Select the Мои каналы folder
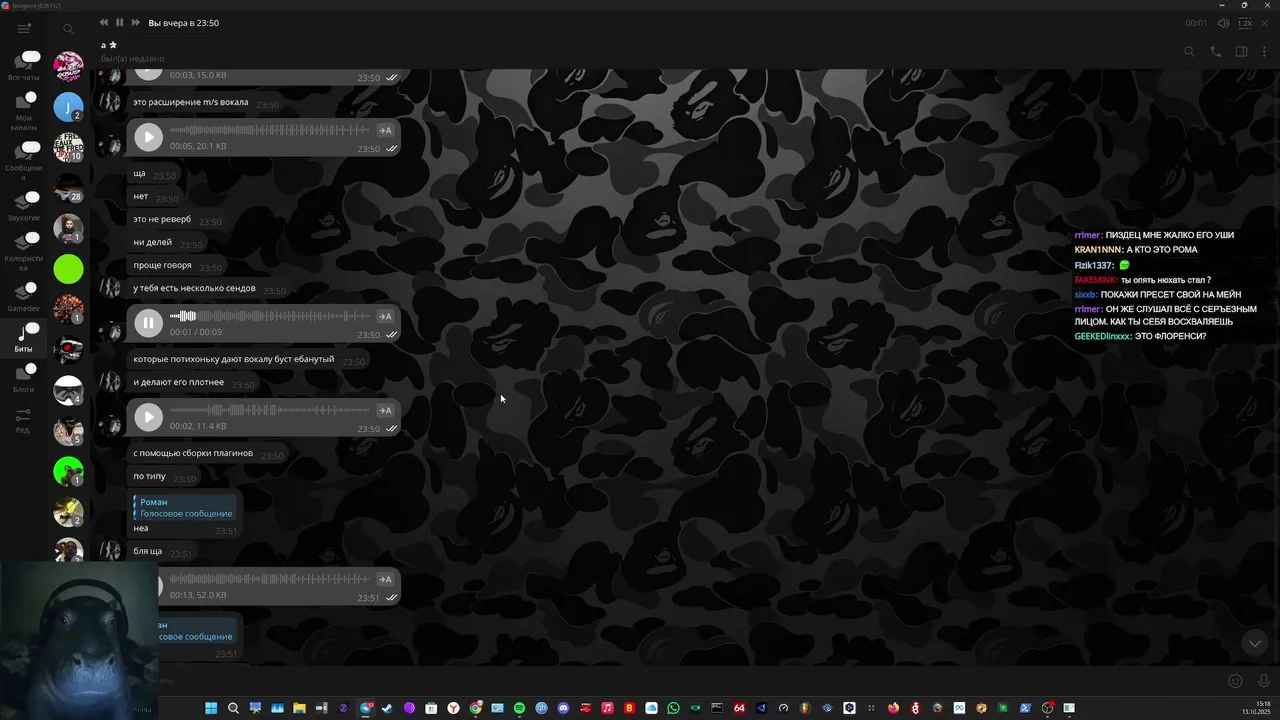 24,110
